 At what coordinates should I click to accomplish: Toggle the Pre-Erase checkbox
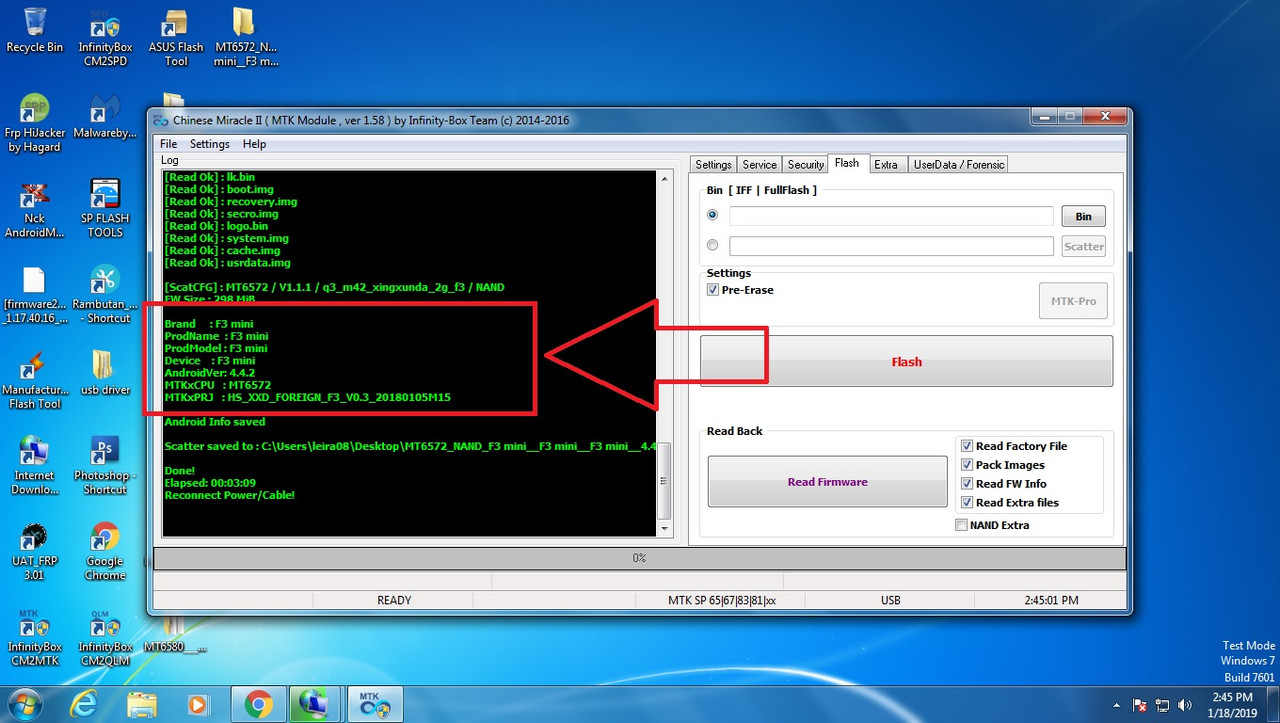(x=713, y=290)
